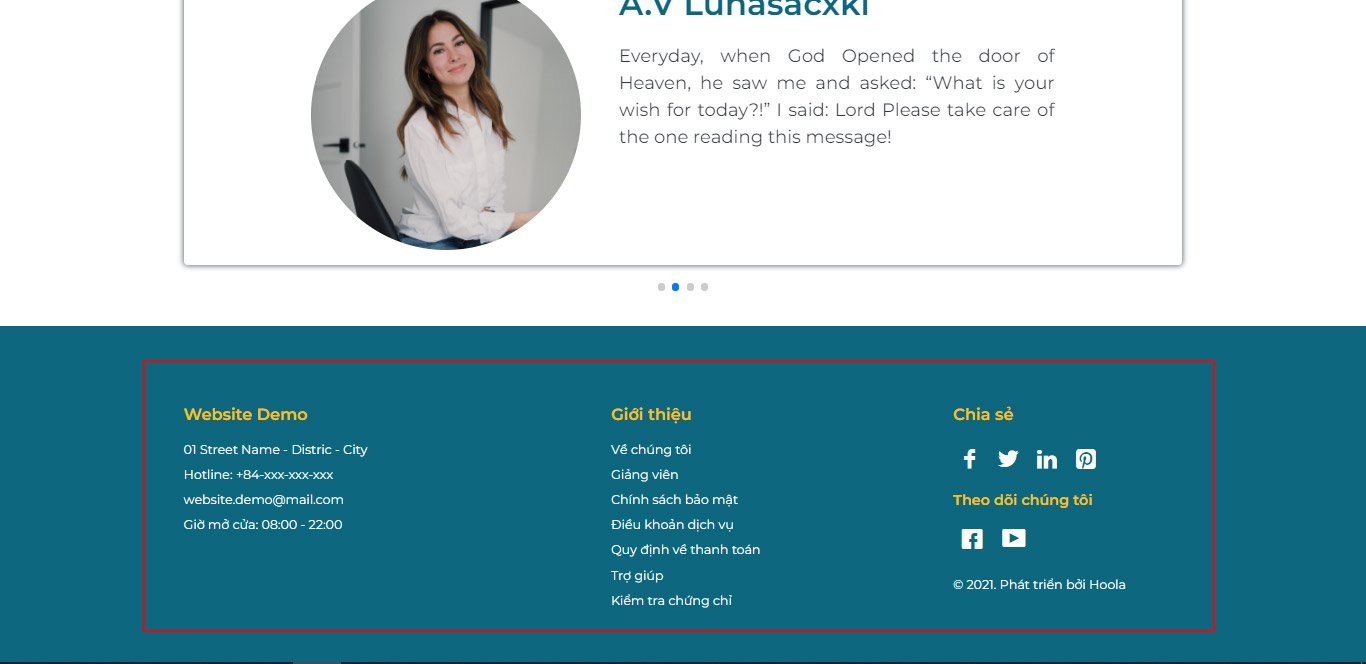
Task: Open Kiểm tra chứng chỉ link
Action: click(x=672, y=601)
